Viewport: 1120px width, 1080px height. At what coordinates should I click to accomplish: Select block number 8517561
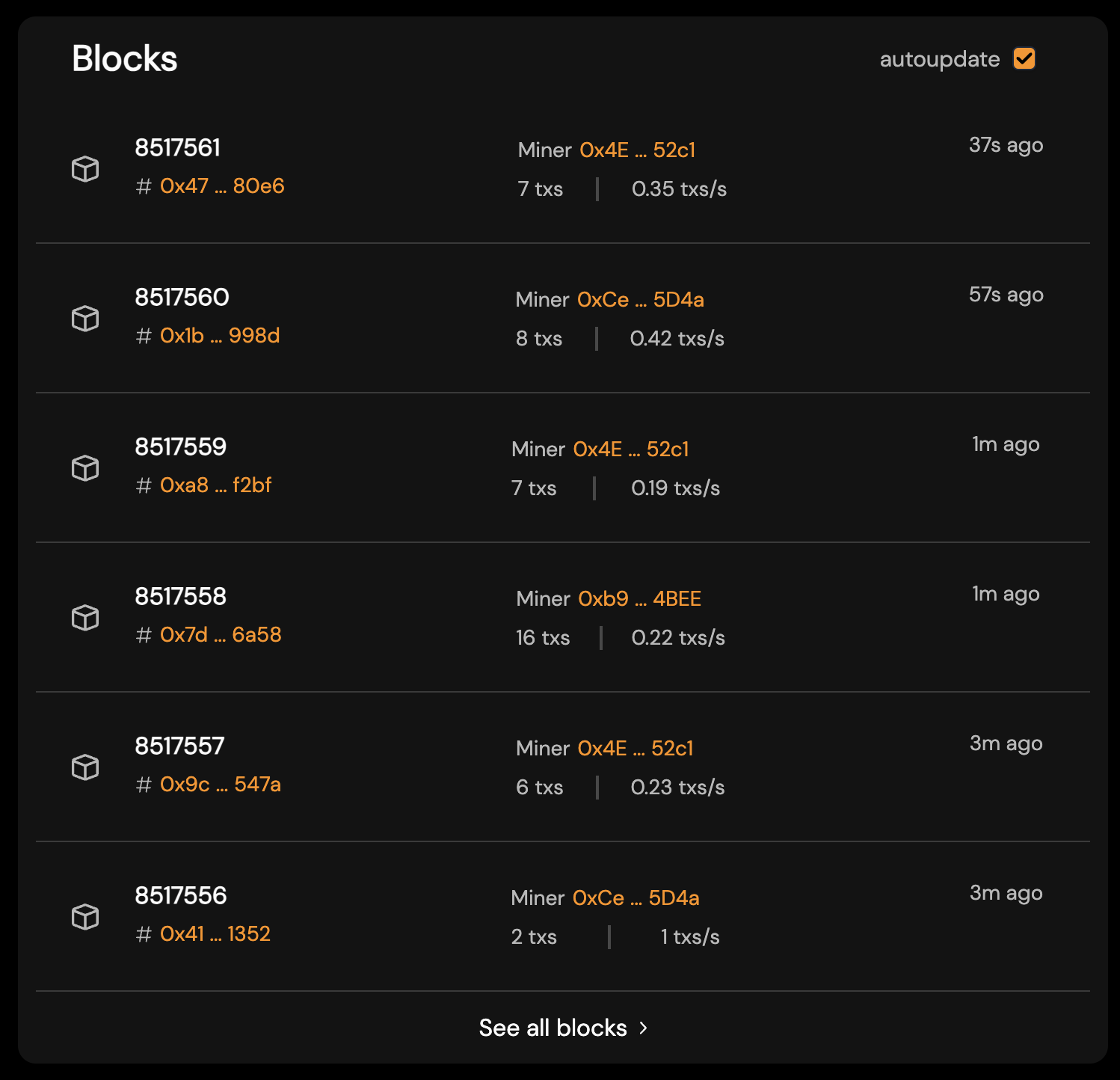point(177,148)
